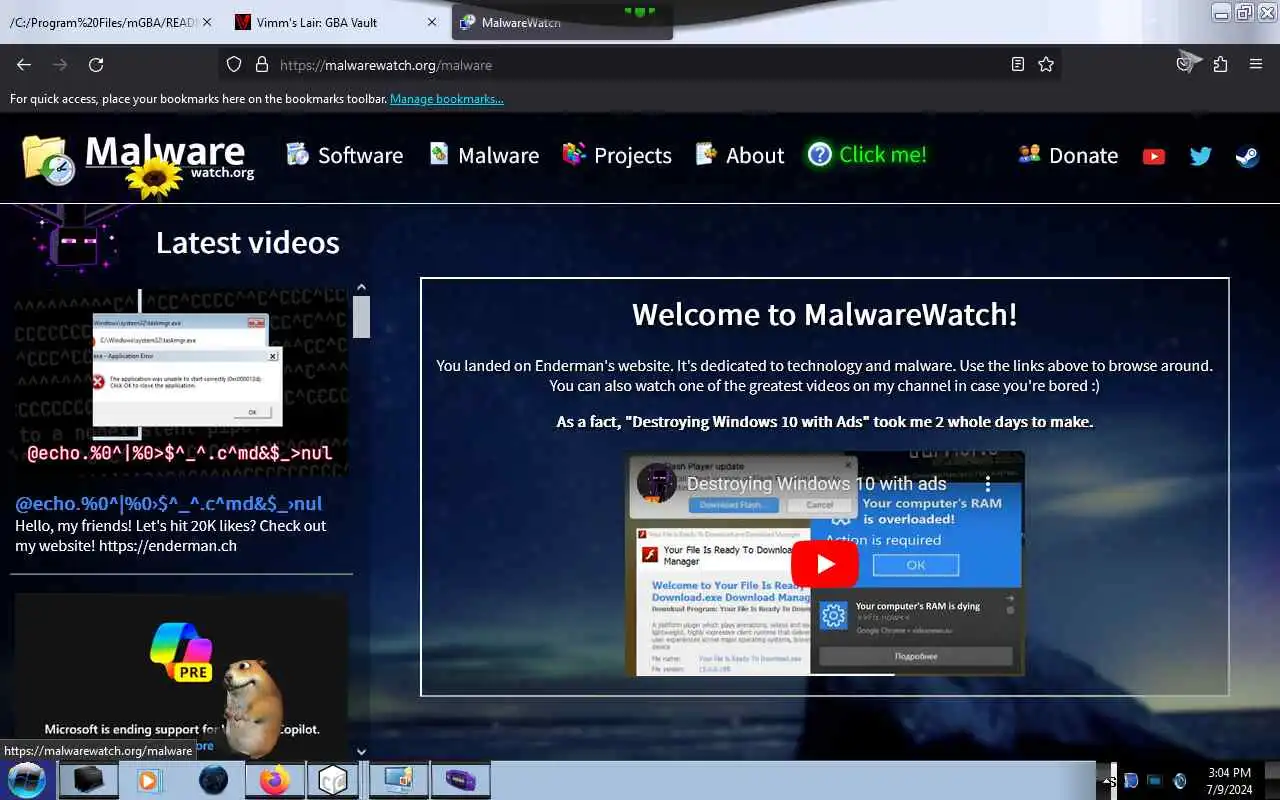Click the tray volume speaker icon
This screenshot has height=800, width=1280.
(x=1179, y=781)
